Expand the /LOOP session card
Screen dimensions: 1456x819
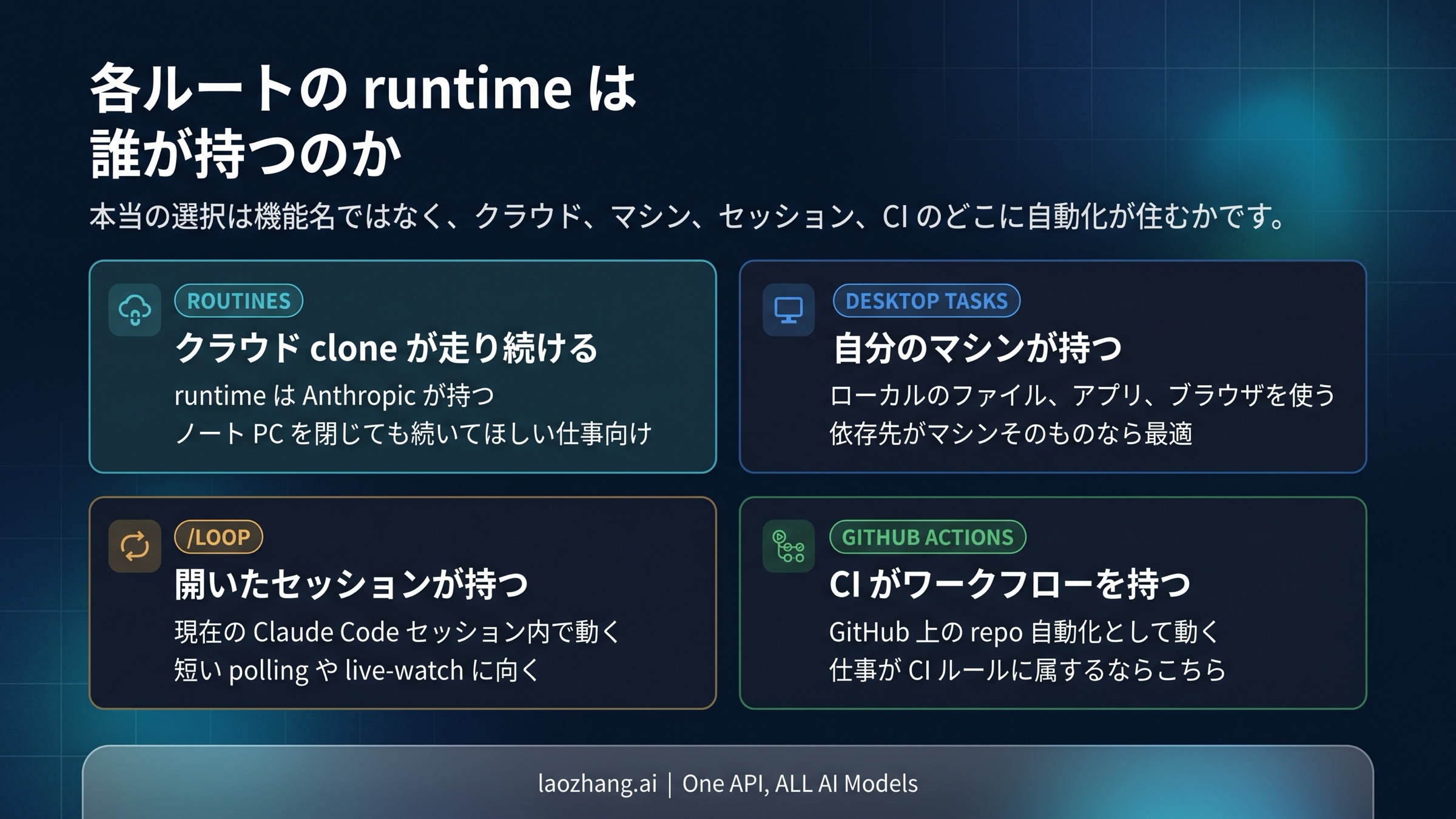coord(403,601)
